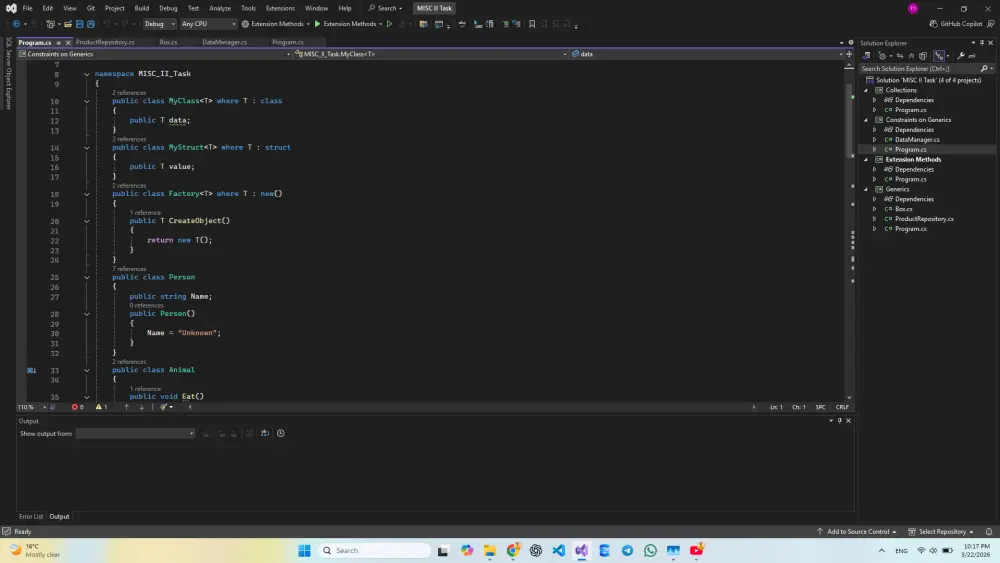Save the current file with the Save icon
Viewport: 1000px width, 563px height.
tap(79, 24)
